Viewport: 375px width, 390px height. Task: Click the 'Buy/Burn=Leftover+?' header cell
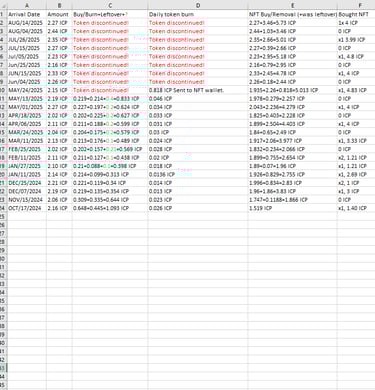point(110,14)
